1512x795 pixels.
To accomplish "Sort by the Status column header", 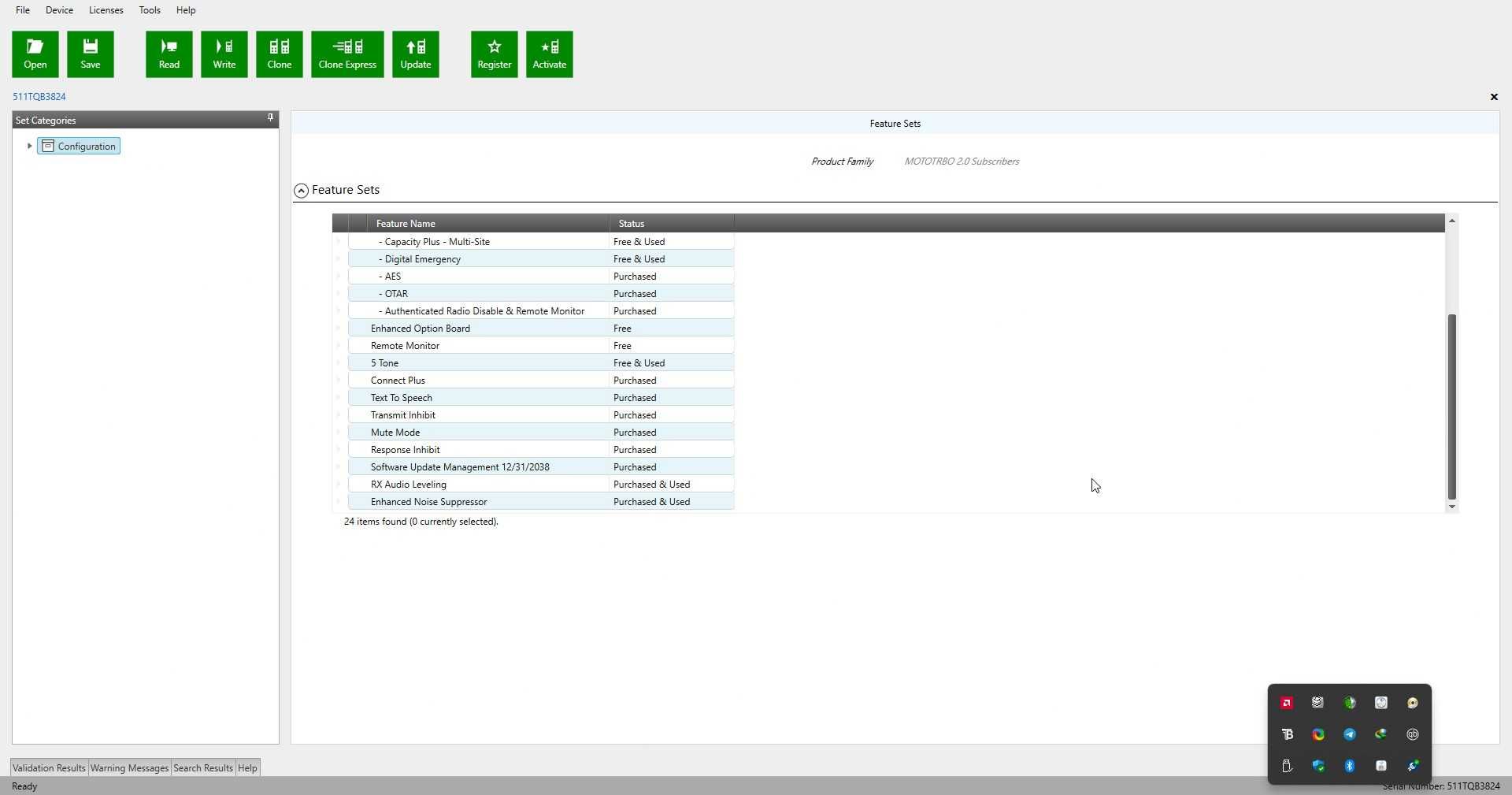I will 672,224.
